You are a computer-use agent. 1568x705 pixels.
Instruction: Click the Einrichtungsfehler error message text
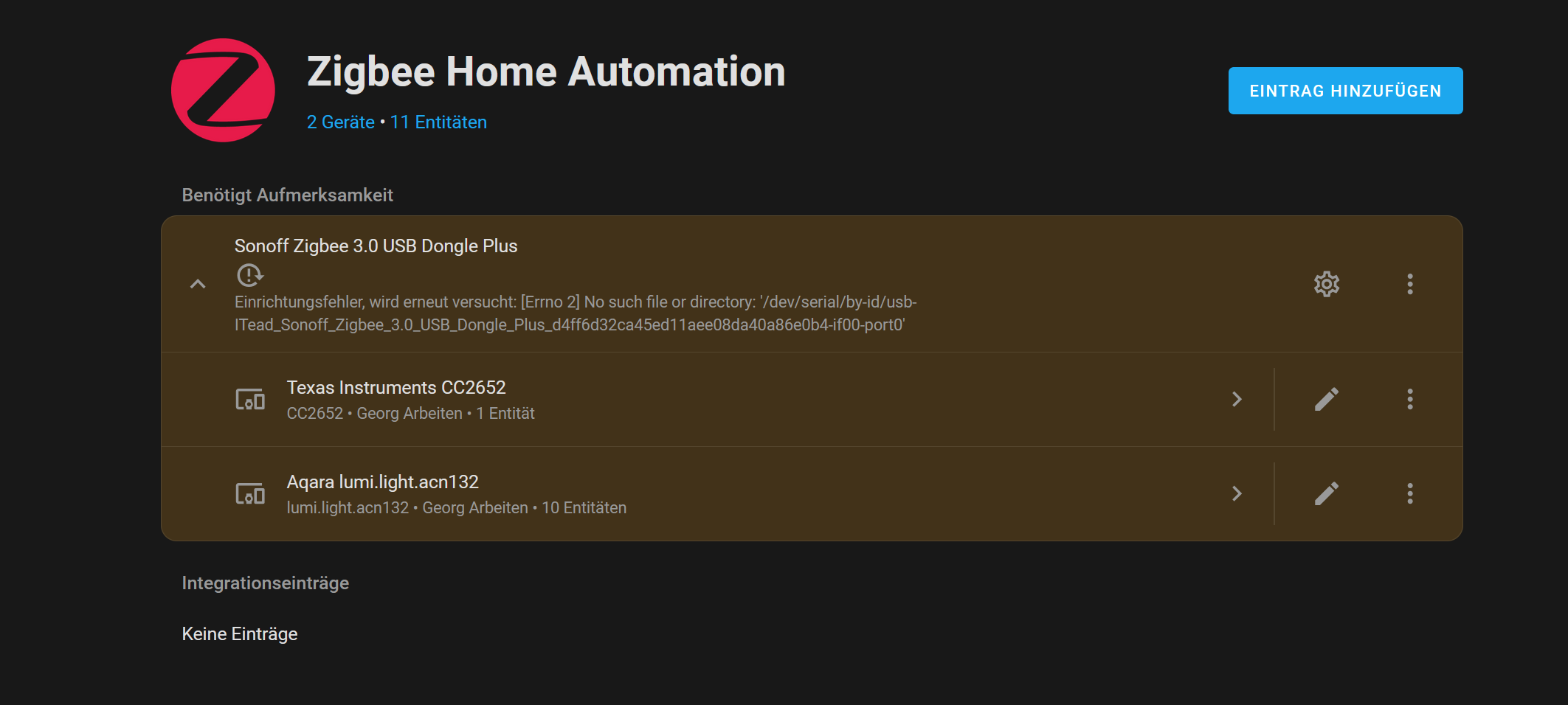tap(576, 313)
